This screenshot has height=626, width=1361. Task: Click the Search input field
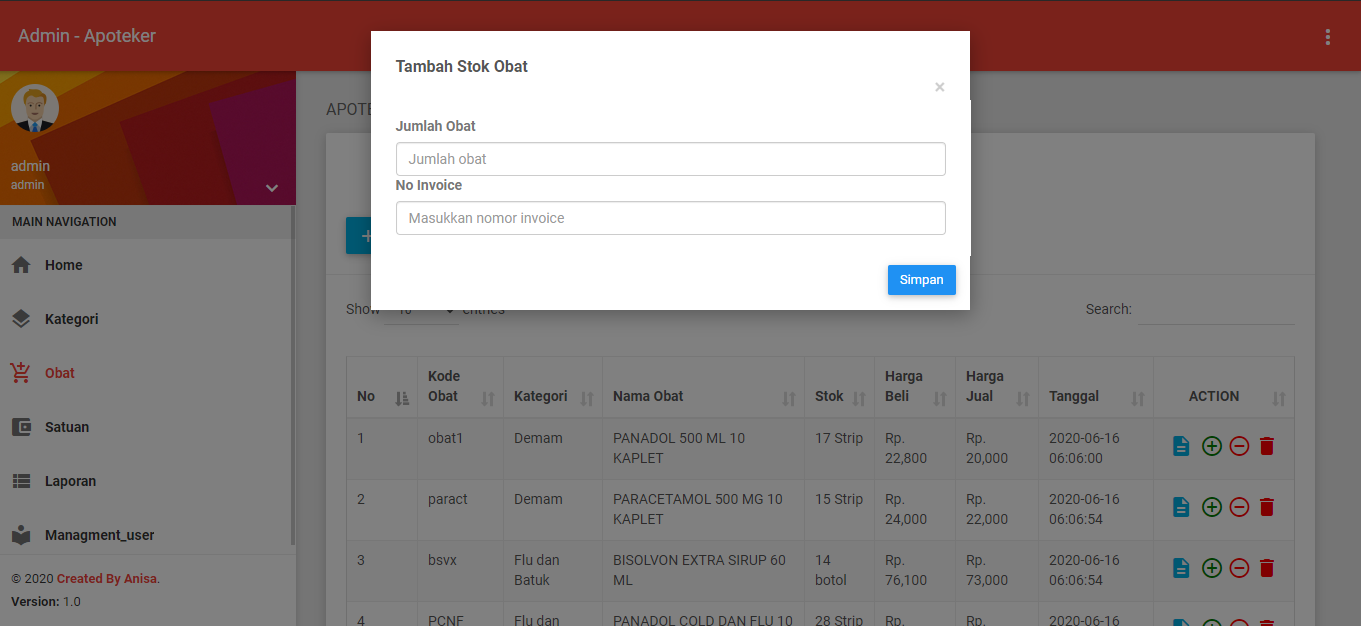click(1216, 310)
